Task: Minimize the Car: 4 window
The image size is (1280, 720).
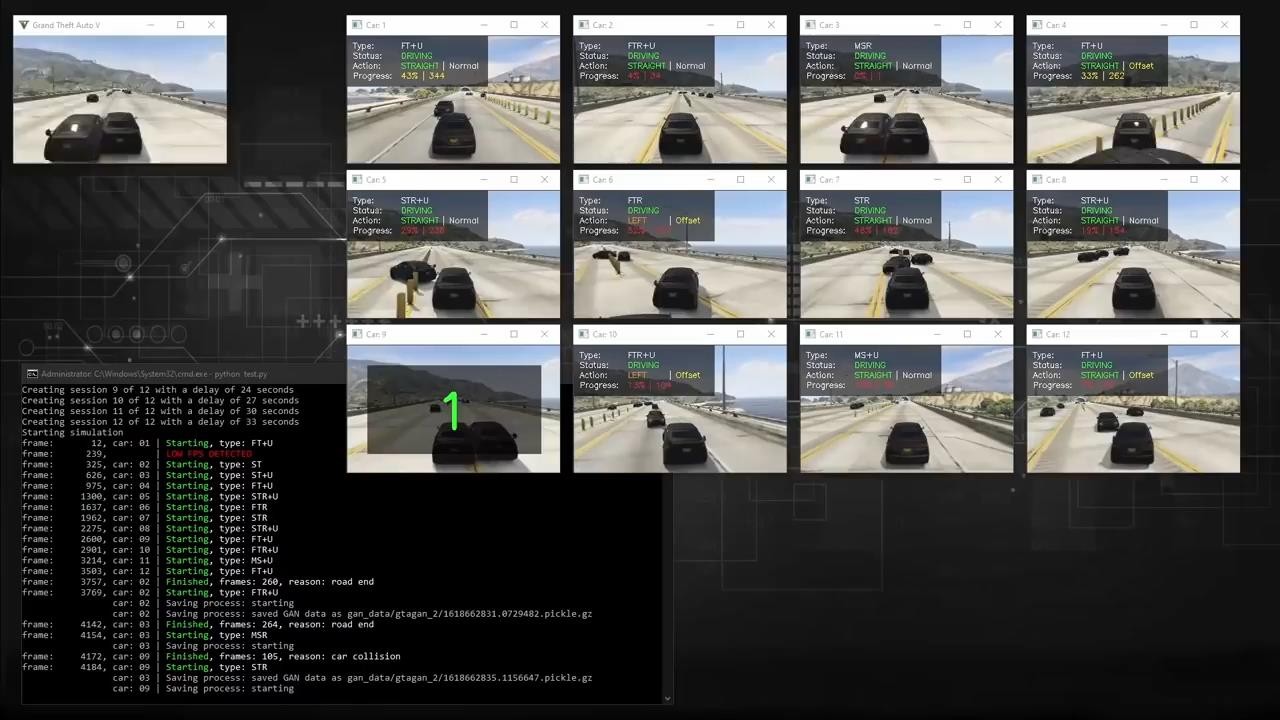Action: click(1163, 25)
